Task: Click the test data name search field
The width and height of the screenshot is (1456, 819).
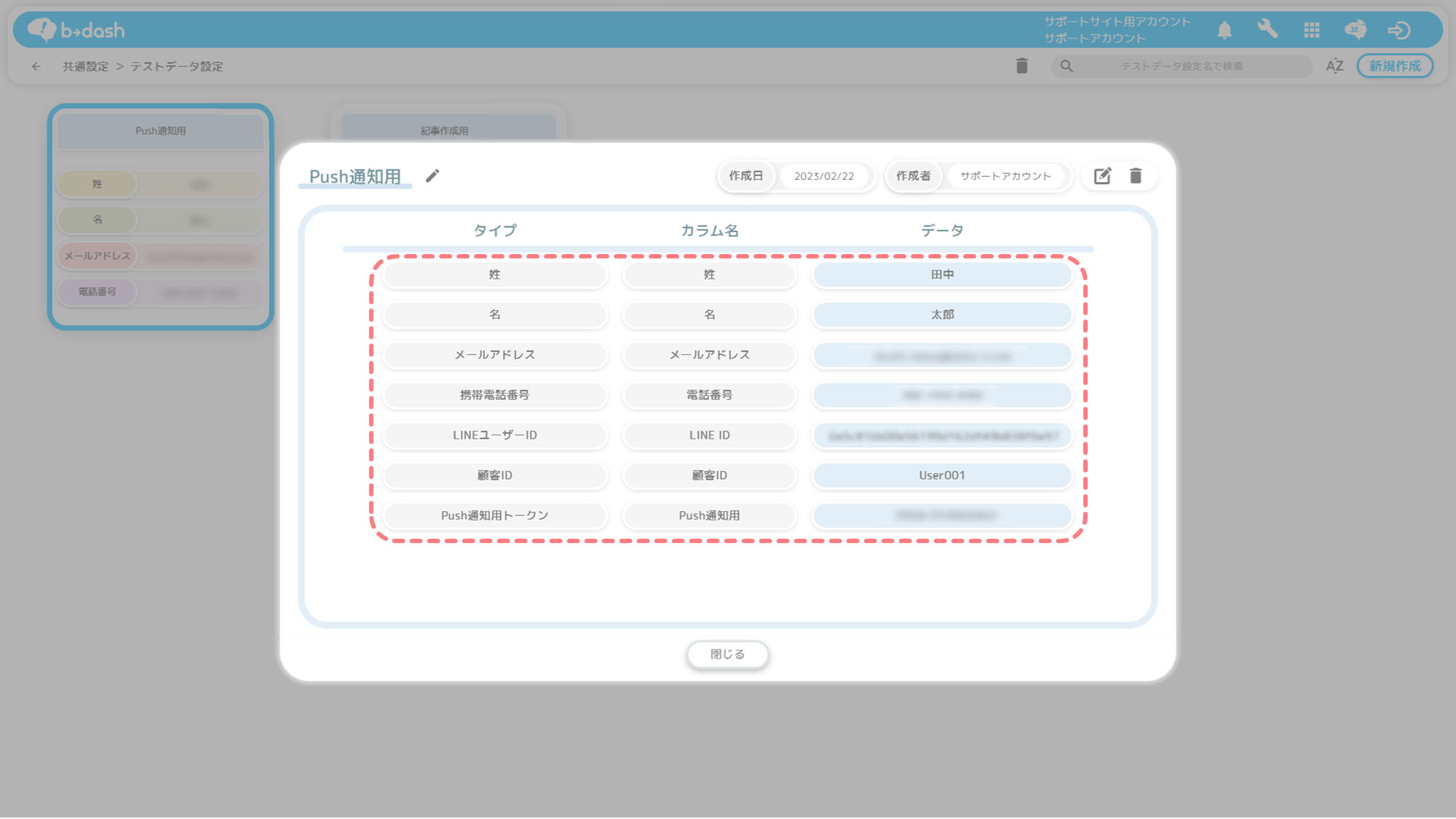Action: (x=1181, y=66)
